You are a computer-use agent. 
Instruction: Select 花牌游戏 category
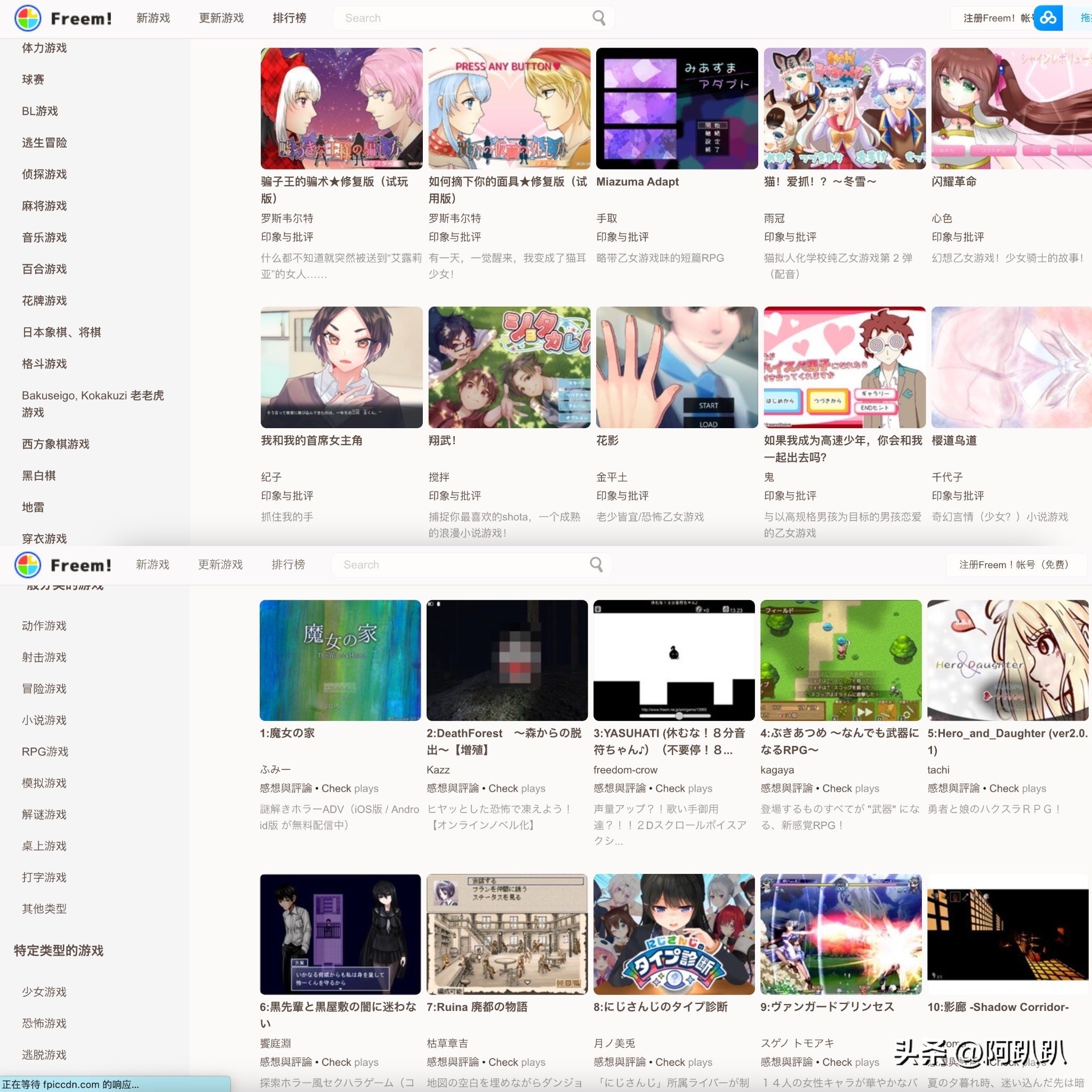pos(44,301)
